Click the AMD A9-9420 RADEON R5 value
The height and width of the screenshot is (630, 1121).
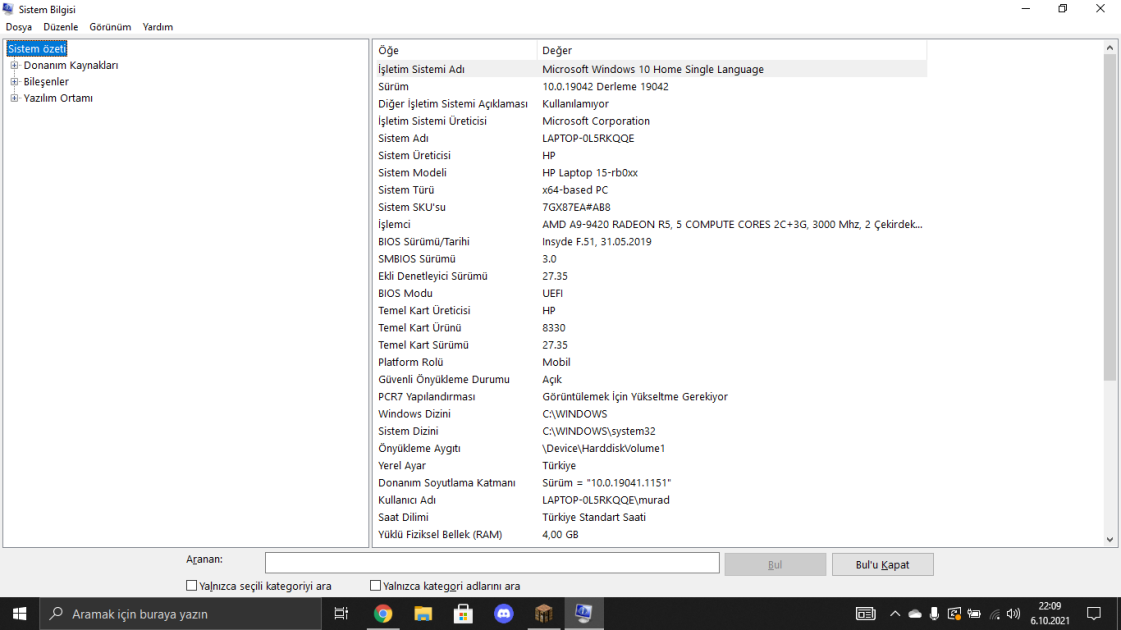coord(732,224)
